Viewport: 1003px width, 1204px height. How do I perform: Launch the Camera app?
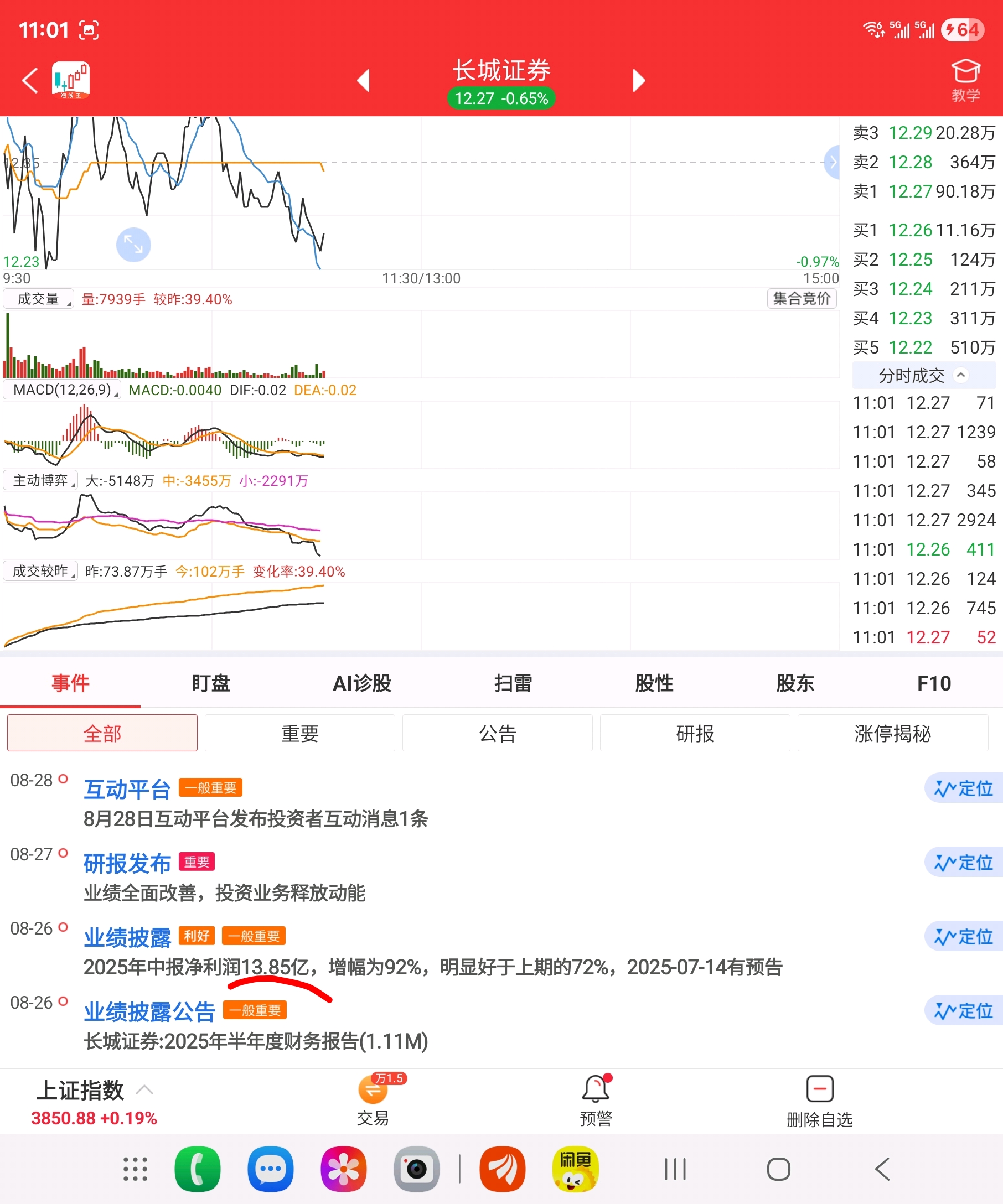[416, 1169]
